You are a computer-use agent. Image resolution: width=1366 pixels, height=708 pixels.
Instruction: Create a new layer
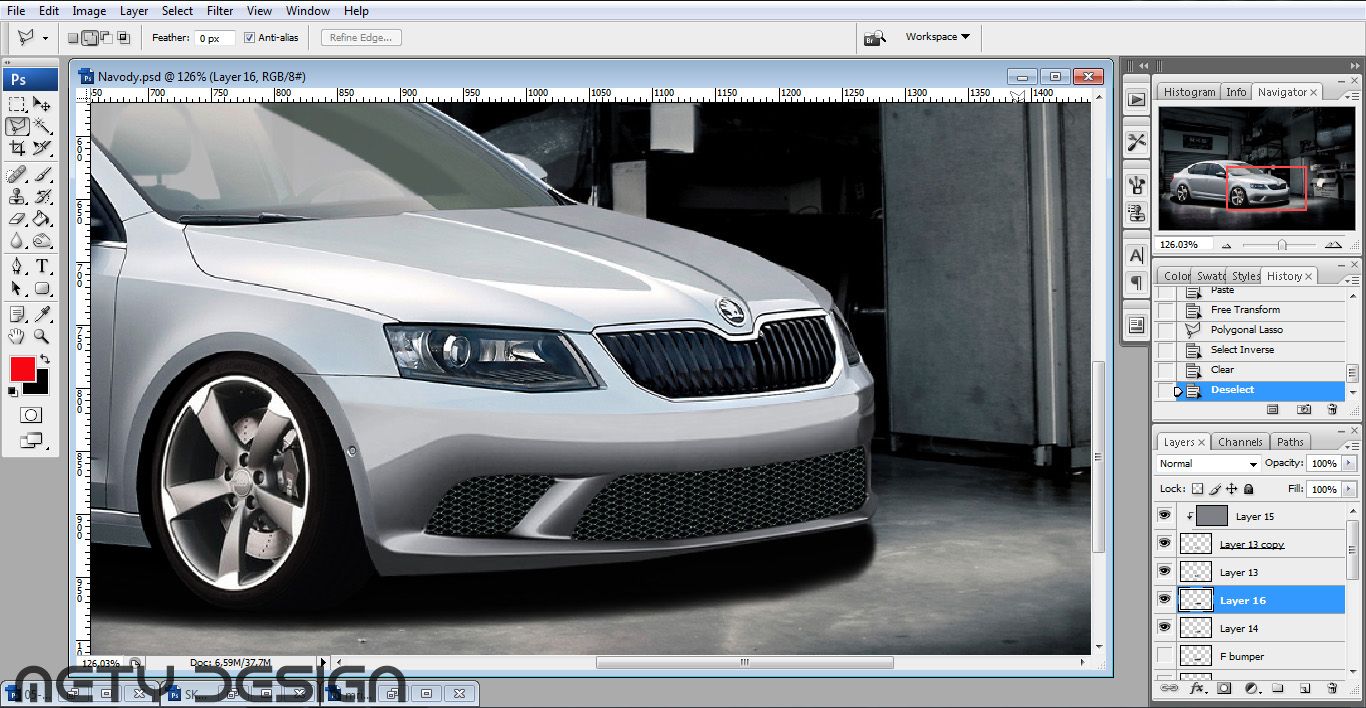(1305, 688)
